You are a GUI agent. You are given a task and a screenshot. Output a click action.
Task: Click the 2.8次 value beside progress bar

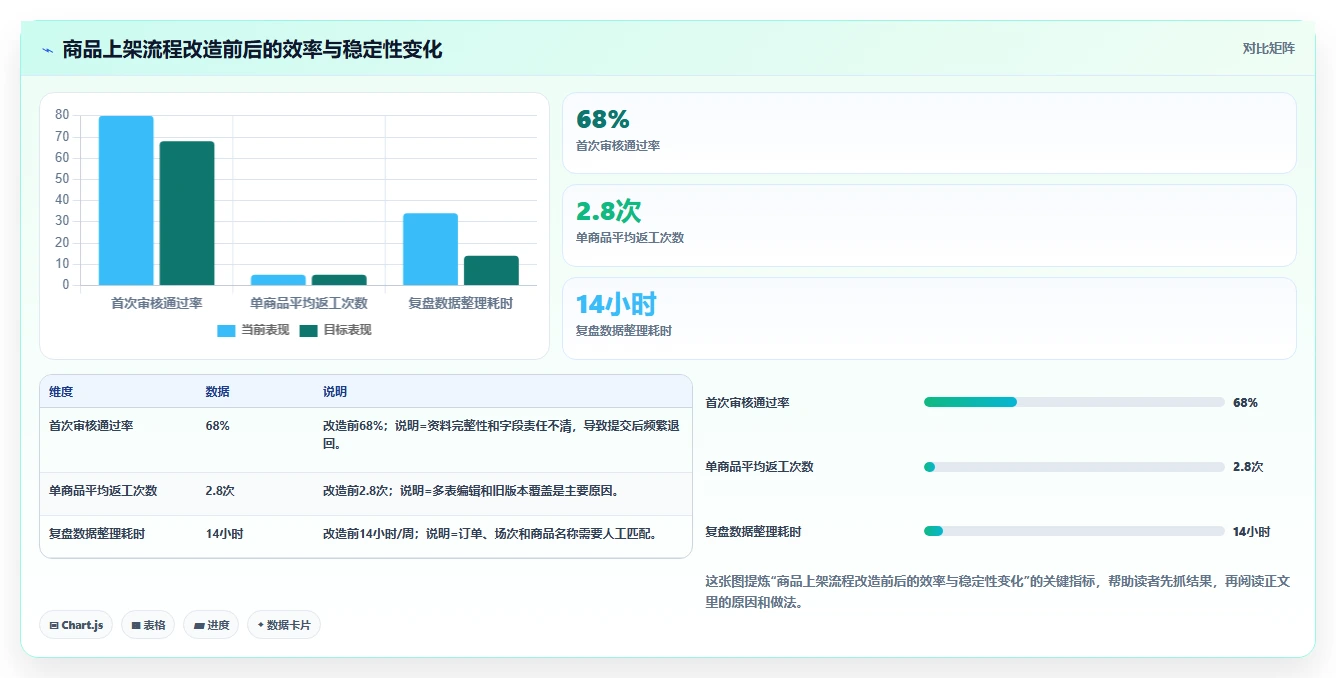(x=1248, y=467)
